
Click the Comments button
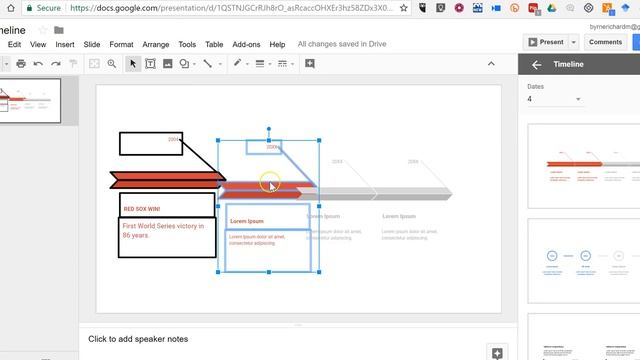(605, 42)
